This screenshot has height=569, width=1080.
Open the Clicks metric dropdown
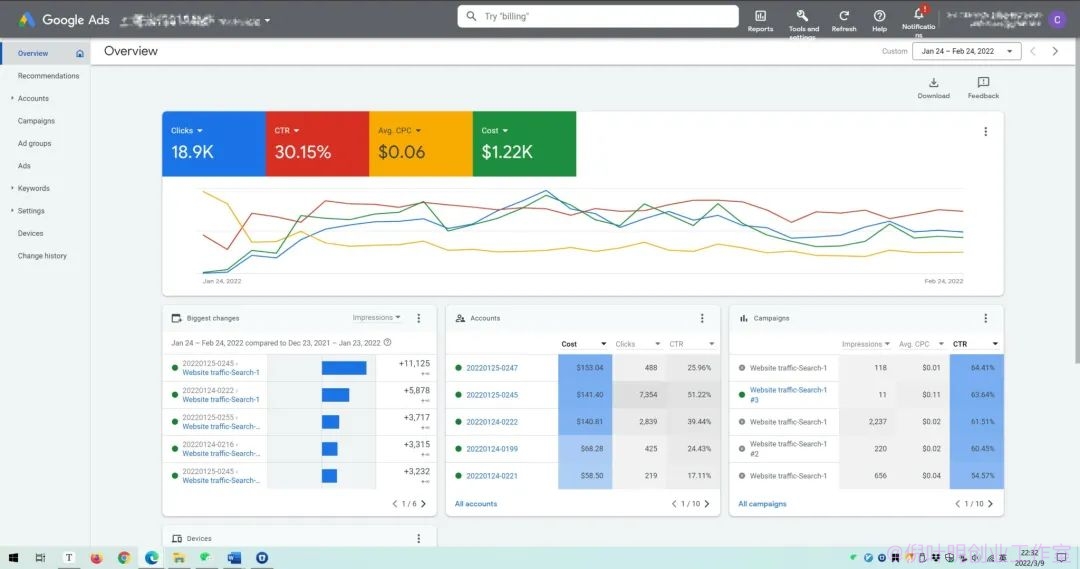point(187,130)
